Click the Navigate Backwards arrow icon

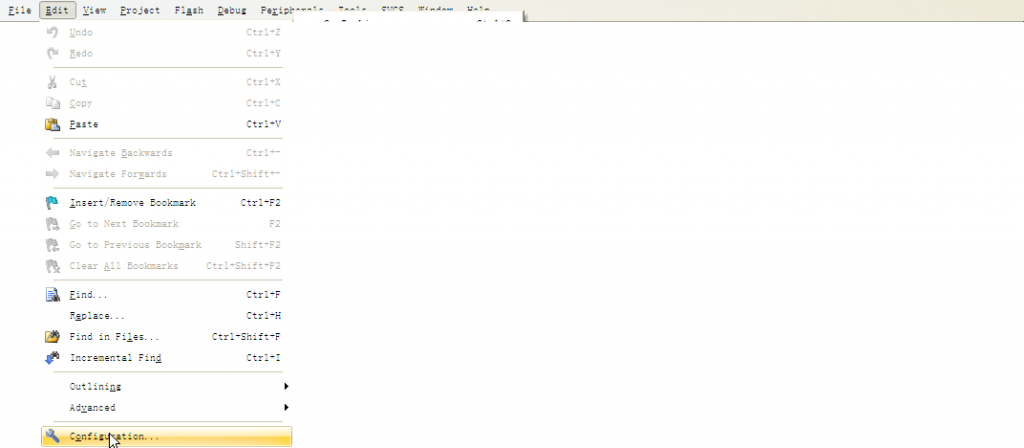tap(53, 153)
